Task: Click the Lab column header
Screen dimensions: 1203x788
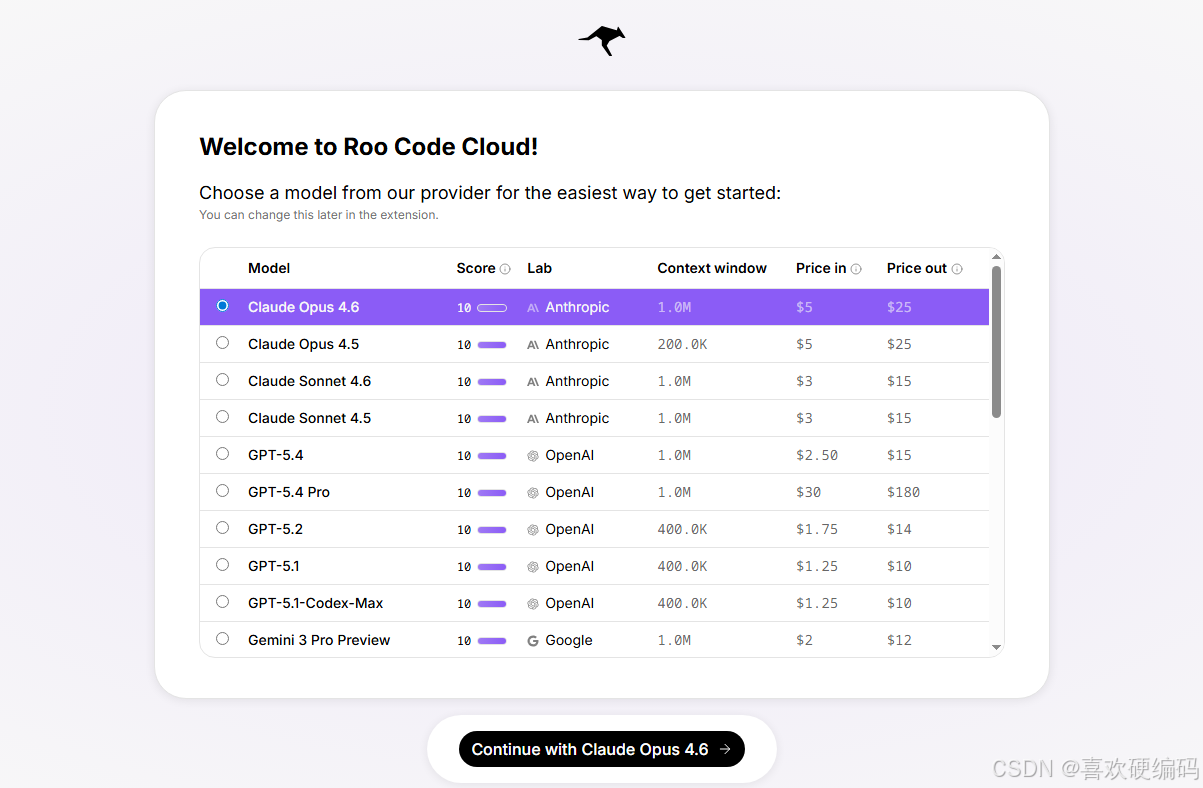Action: pyautogui.click(x=539, y=268)
